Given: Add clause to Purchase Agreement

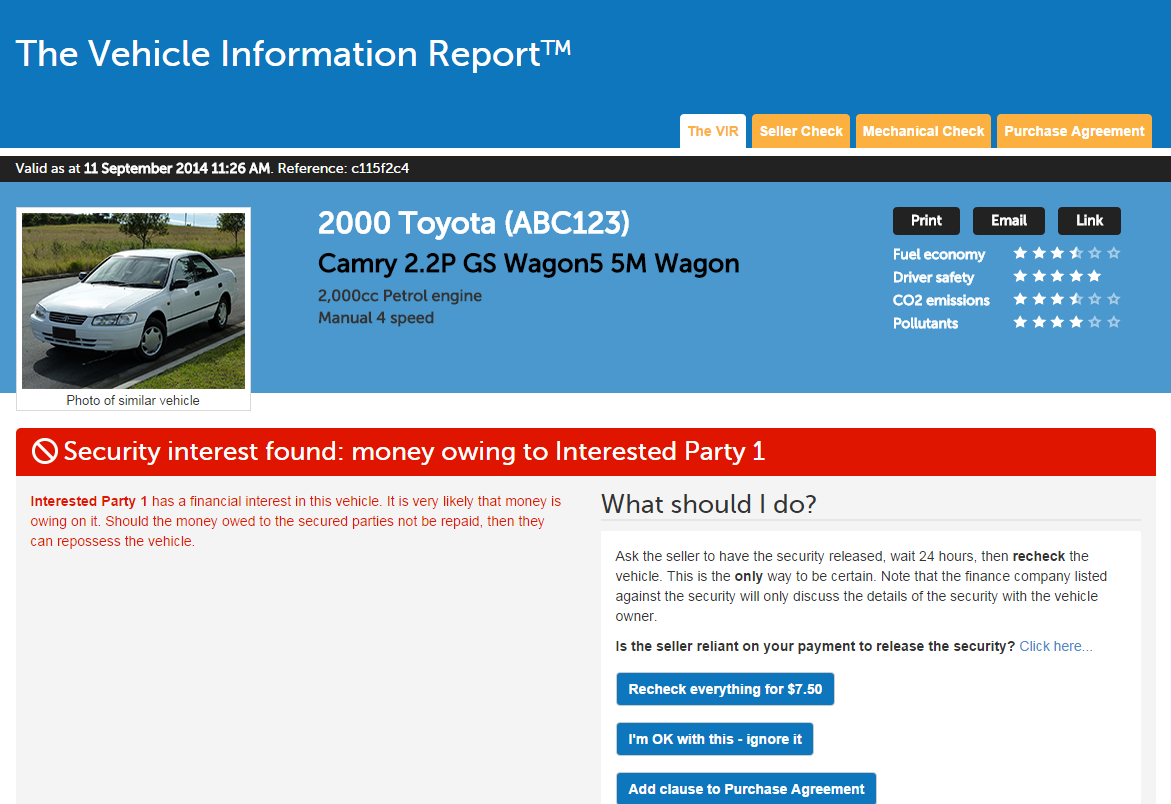Looking at the screenshot, I should coord(746,788).
